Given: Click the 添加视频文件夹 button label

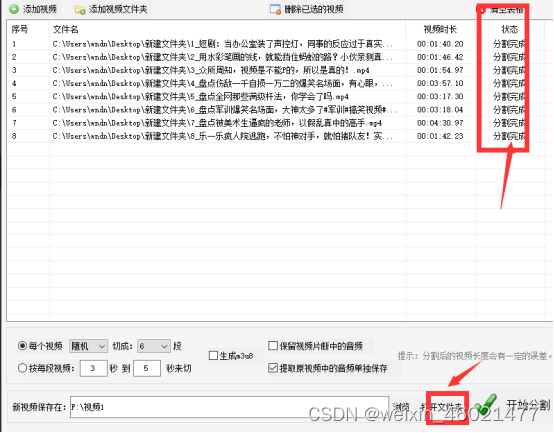Looking at the screenshot, I should [118, 9].
